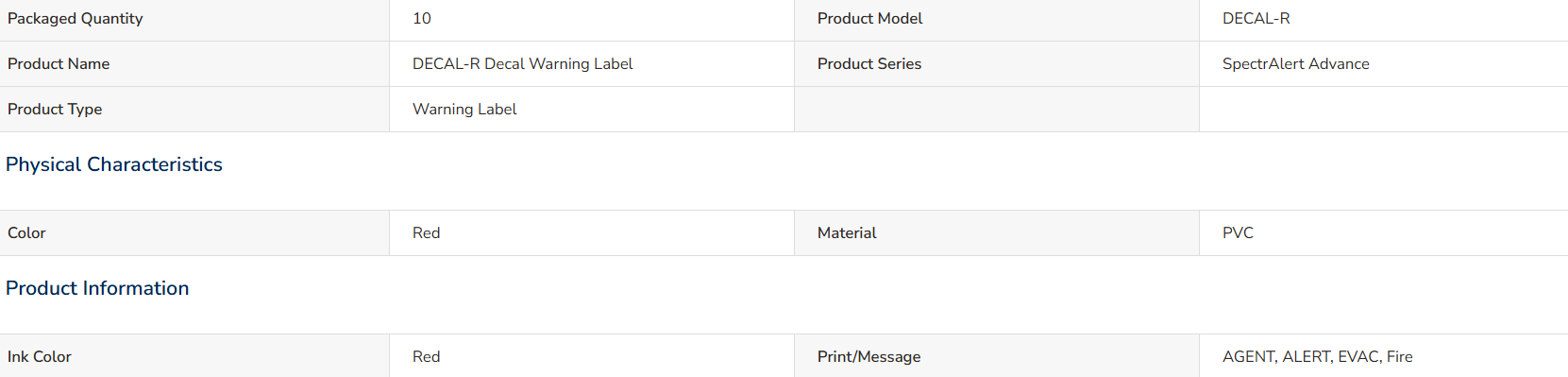The width and height of the screenshot is (1568, 377).
Task: Select the Print/Message label
Action: (x=868, y=356)
